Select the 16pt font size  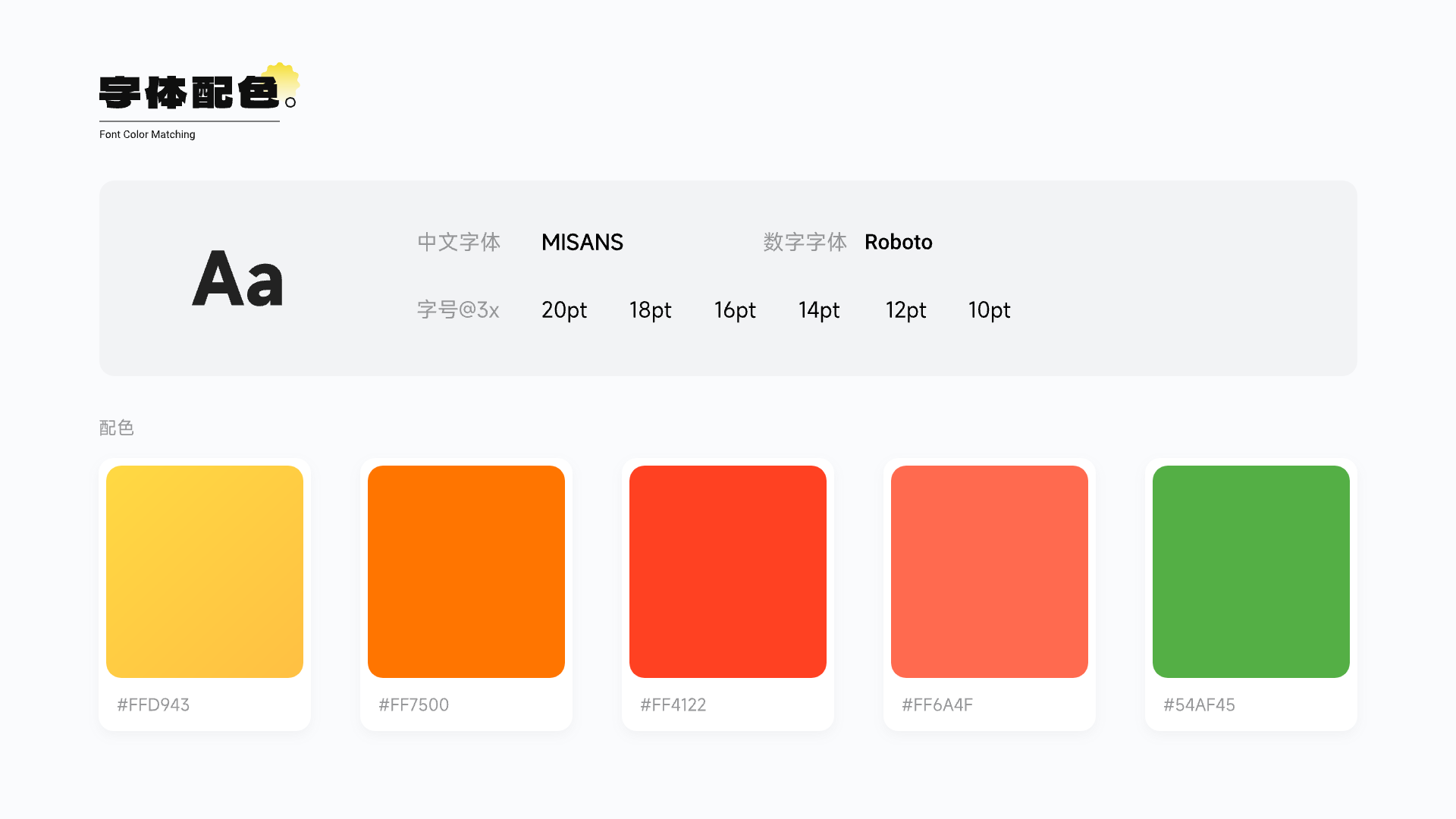[x=735, y=310]
